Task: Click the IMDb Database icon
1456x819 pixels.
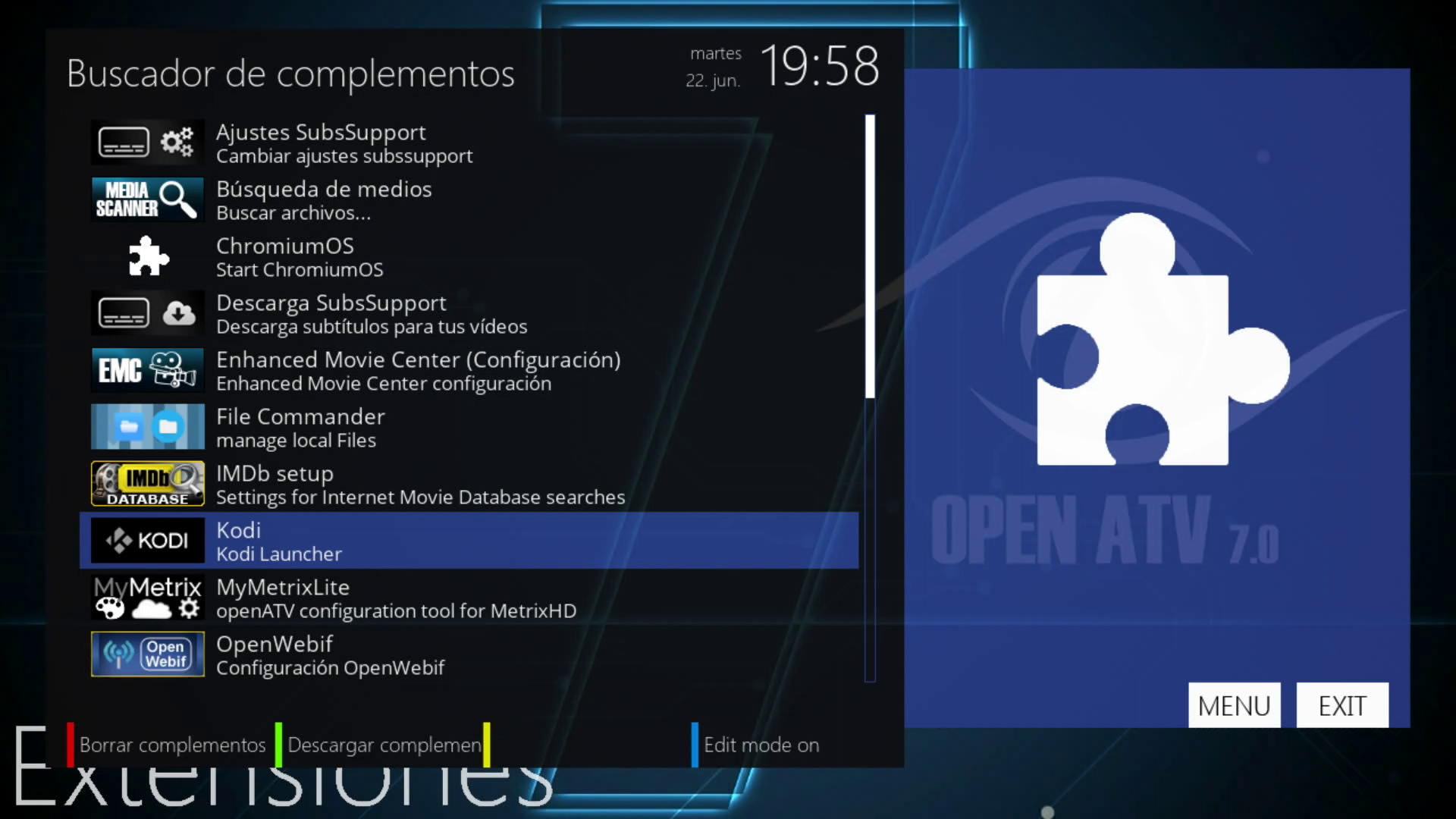Action: click(x=147, y=484)
